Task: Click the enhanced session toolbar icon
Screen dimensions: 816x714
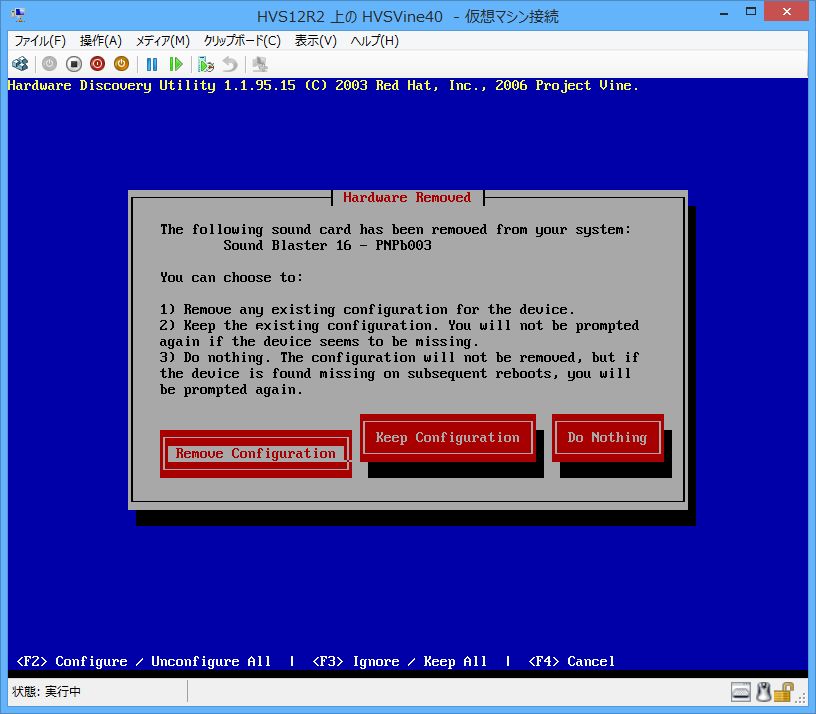Action: click(x=260, y=64)
